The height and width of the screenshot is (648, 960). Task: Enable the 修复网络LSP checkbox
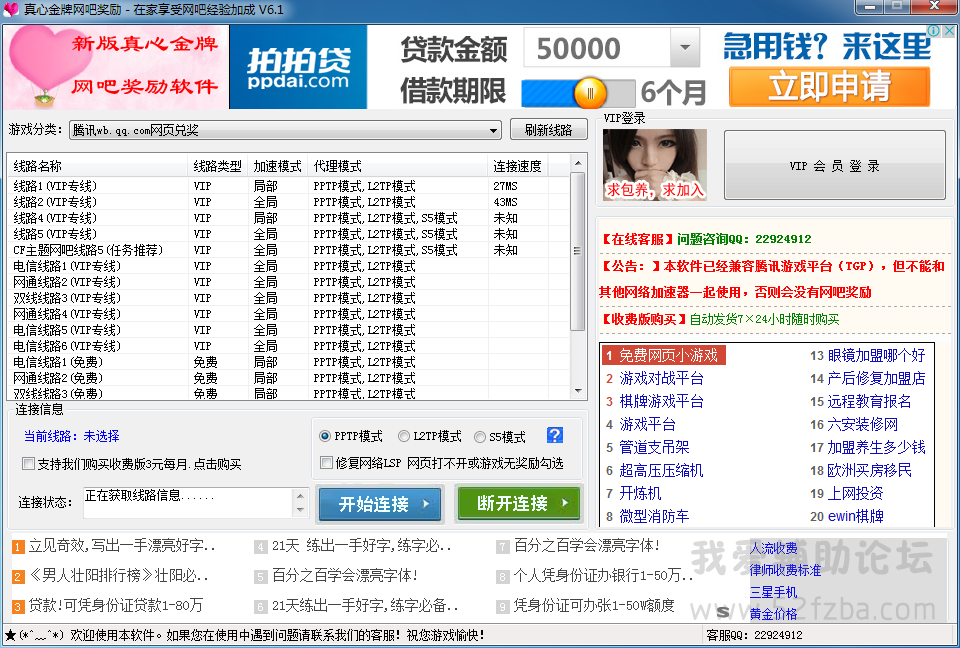point(327,463)
